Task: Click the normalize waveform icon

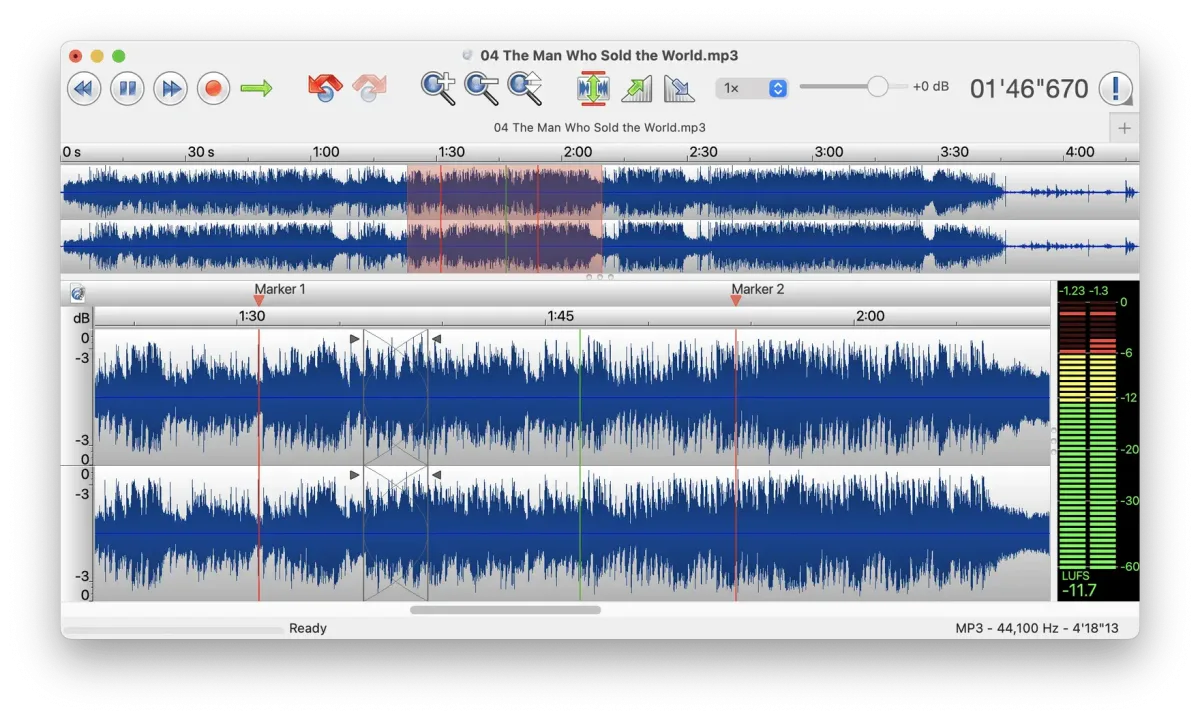Action: click(593, 88)
